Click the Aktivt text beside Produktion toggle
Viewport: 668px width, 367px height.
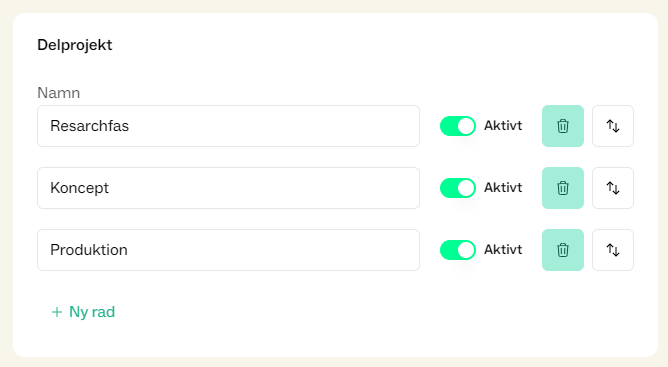tap(503, 249)
